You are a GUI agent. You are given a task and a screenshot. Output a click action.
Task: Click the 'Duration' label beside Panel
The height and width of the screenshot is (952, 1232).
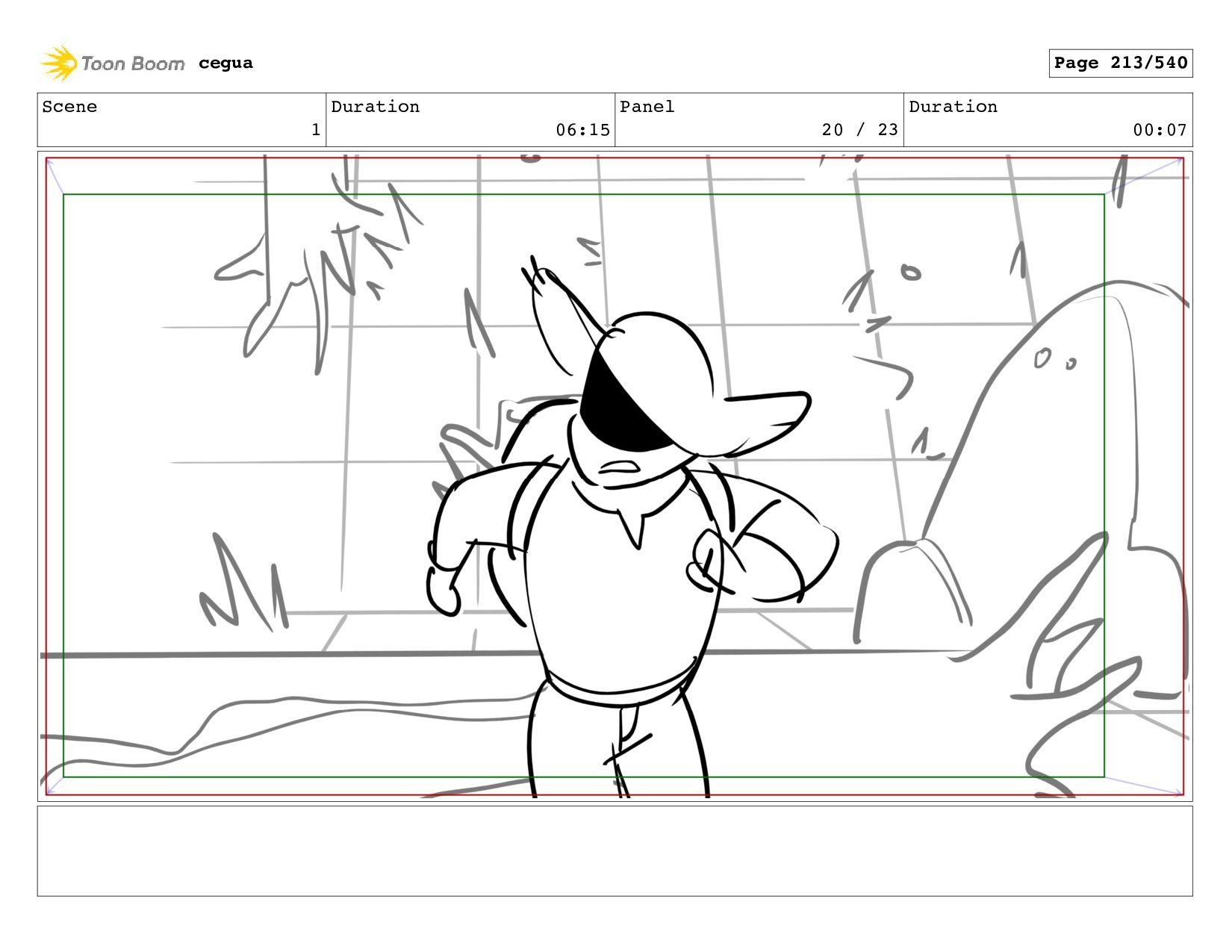coord(953,107)
